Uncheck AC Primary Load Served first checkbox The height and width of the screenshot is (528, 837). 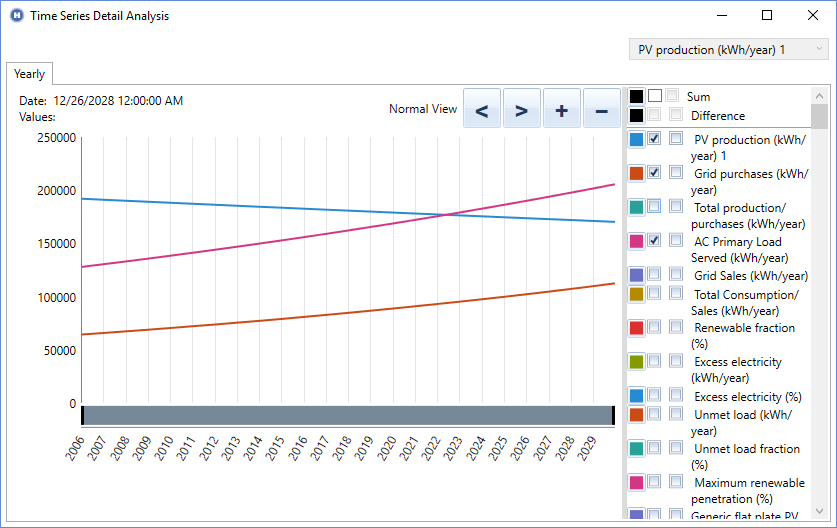click(654, 240)
